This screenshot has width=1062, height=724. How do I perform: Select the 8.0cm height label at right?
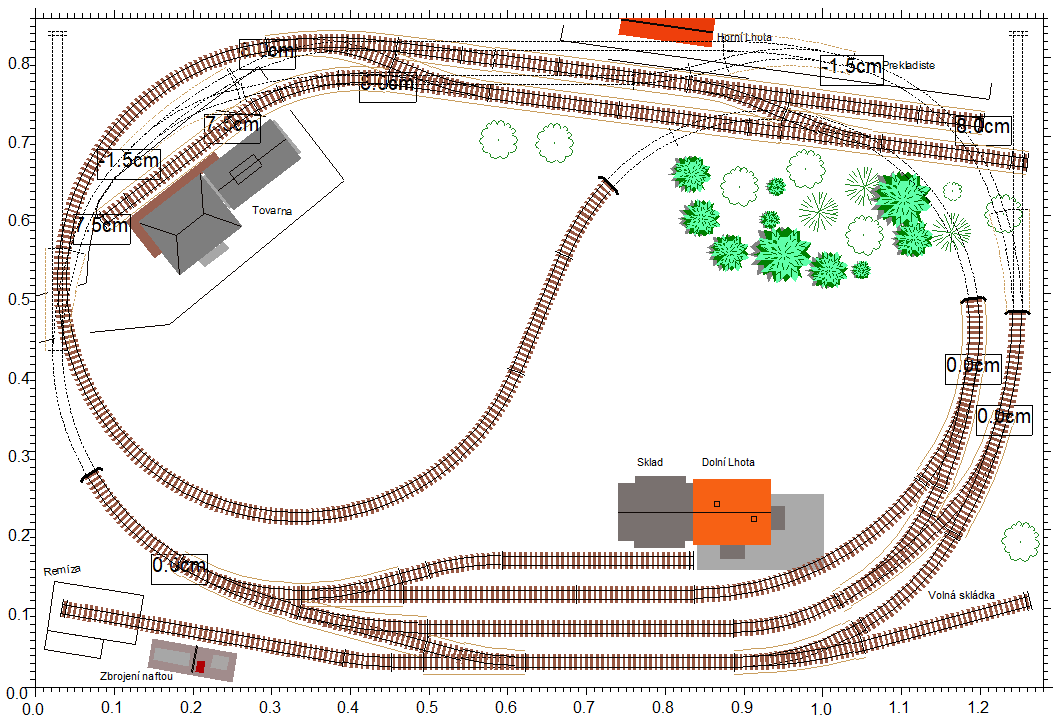click(982, 127)
